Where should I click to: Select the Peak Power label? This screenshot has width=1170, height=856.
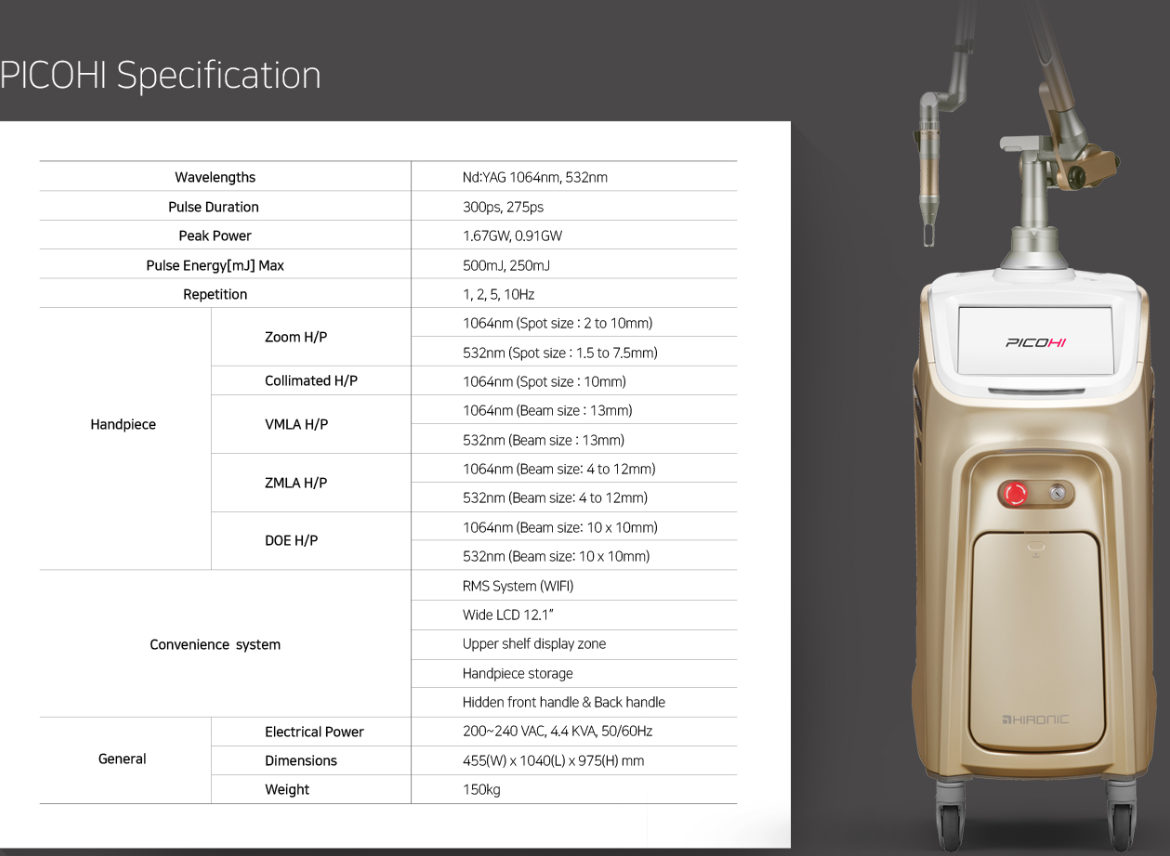215,236
